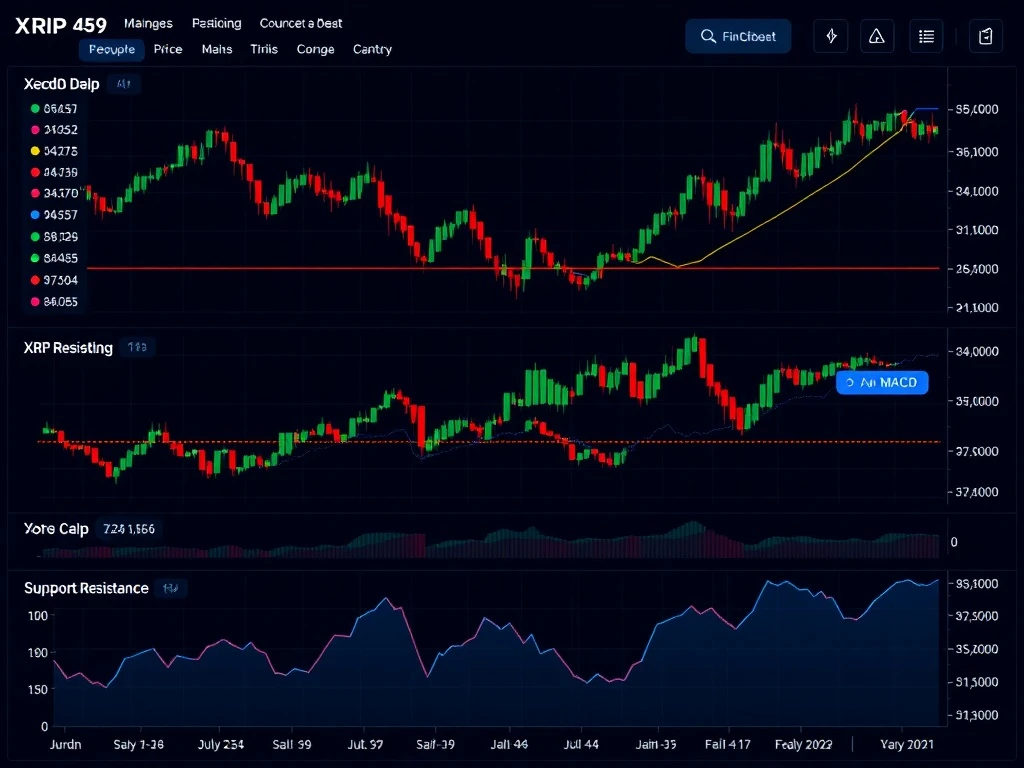Image resolution: width=1024 pixels, height=768 pixels.
Task: Open the warning triangle alerts icon
Action: coord(877,37)
